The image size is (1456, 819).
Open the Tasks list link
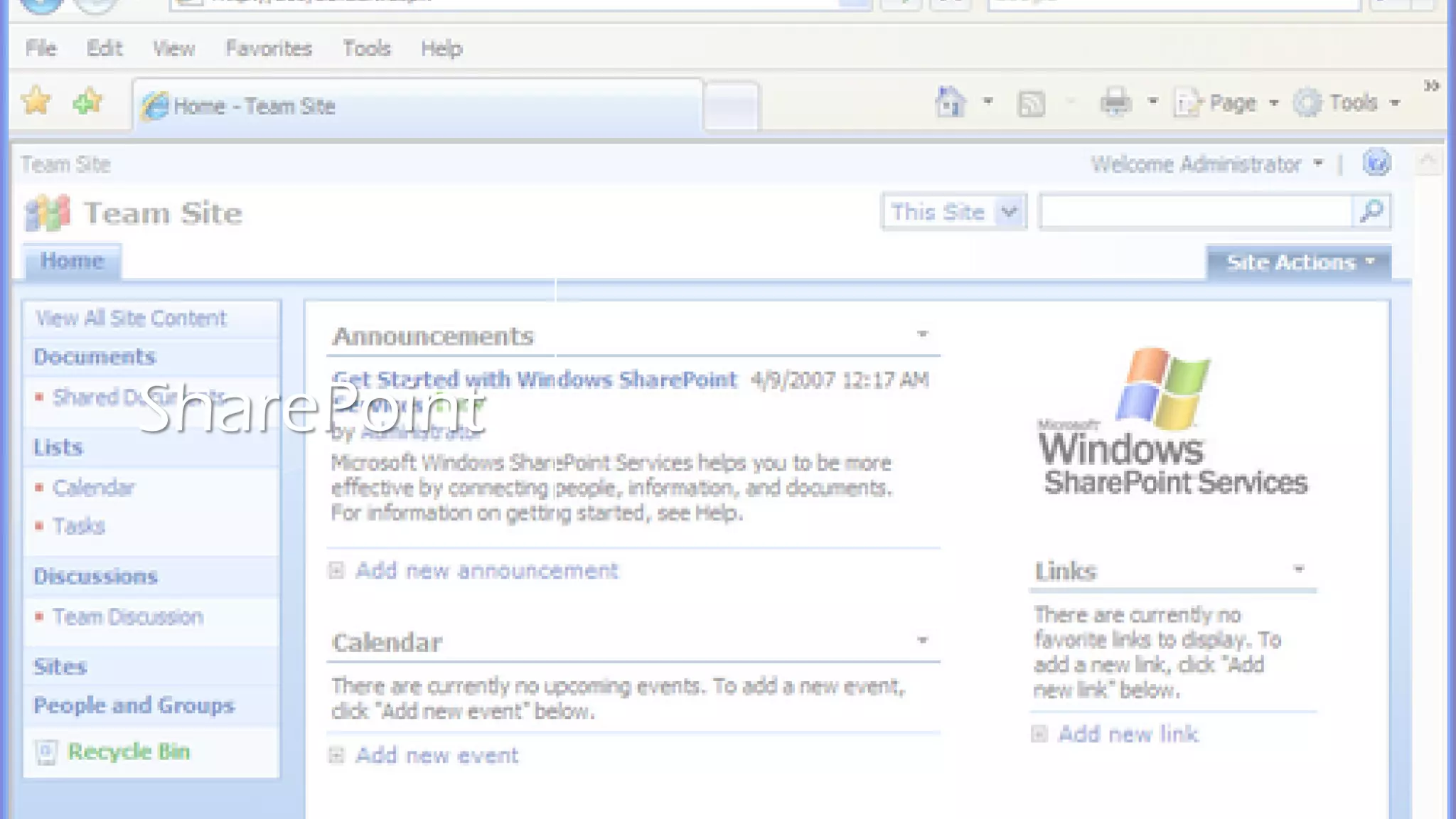pos(79,526)
